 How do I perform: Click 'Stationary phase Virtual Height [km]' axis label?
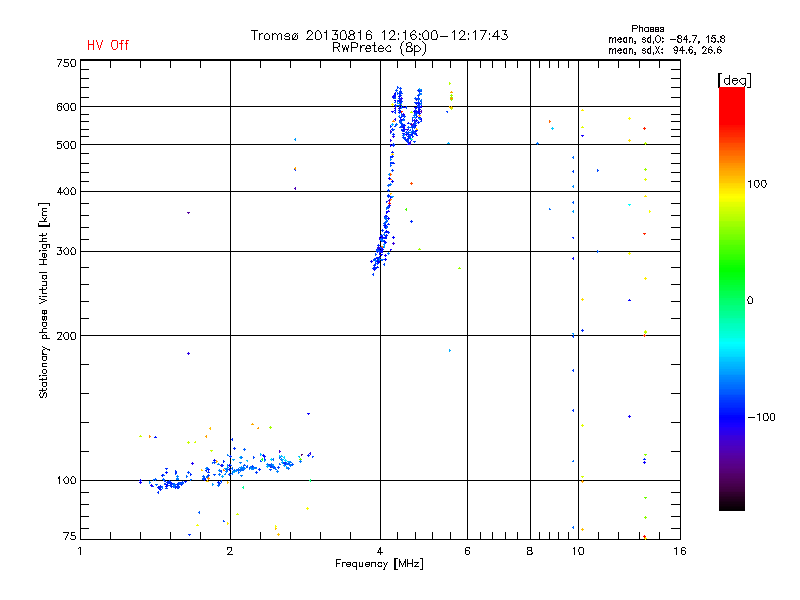(x=44, y=300)
